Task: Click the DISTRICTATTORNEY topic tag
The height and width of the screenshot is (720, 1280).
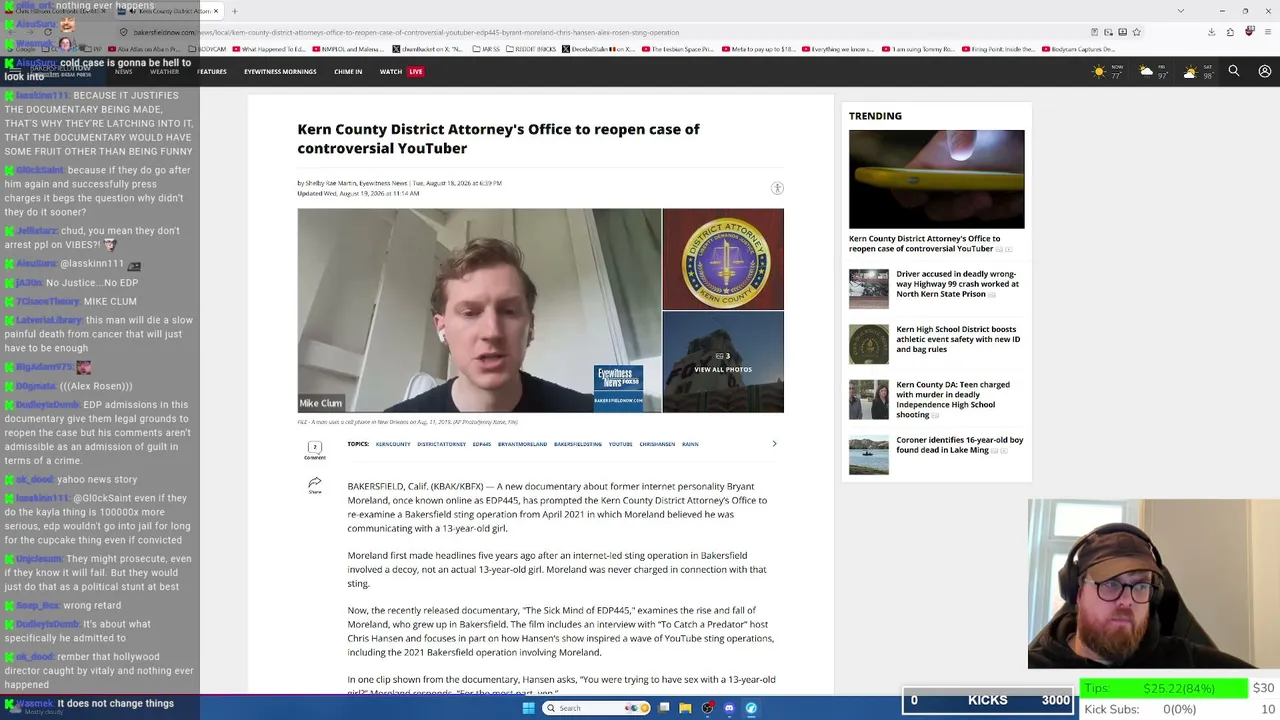Action: point(442,444)
